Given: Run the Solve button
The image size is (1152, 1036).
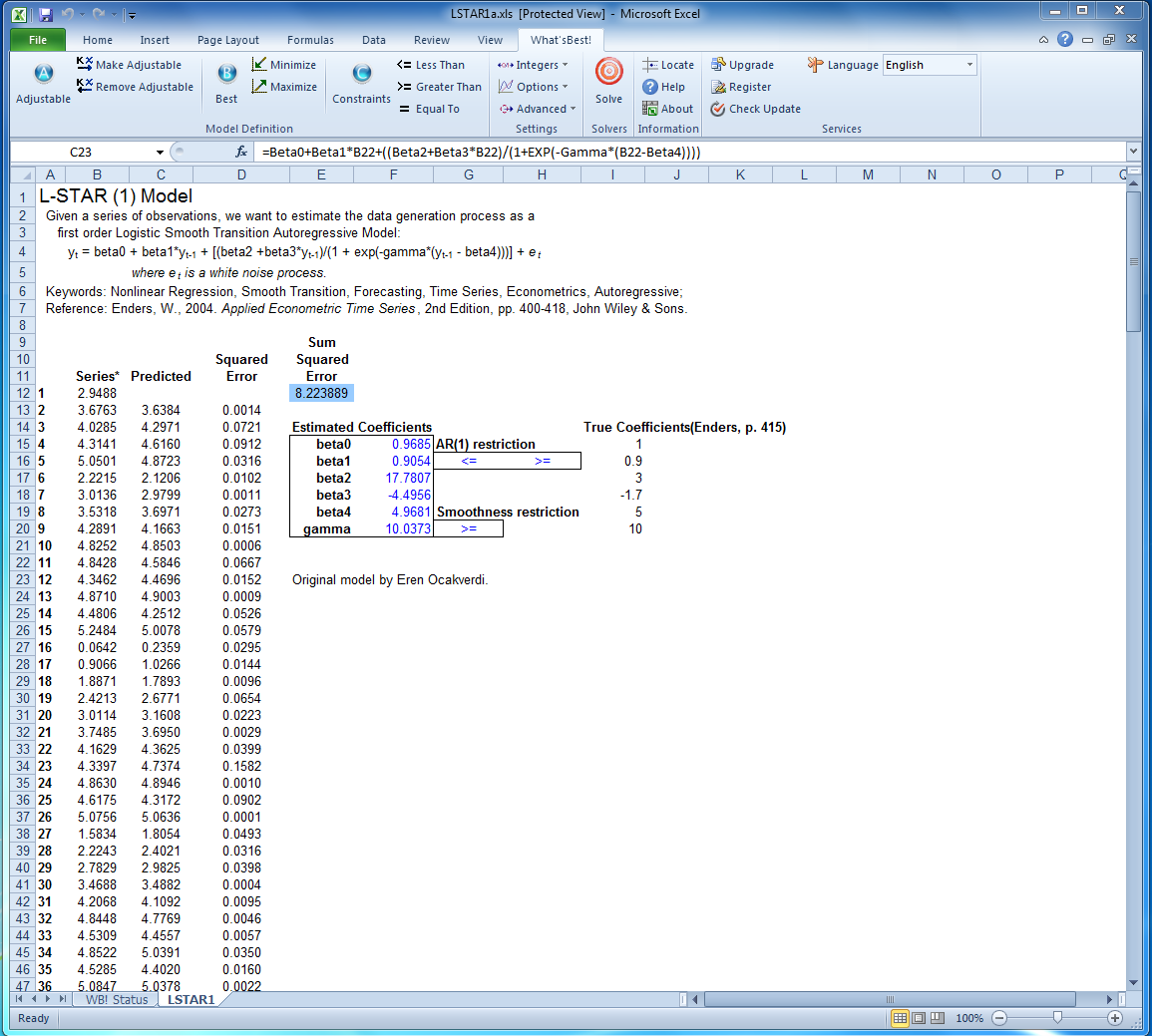Looking at the screenshot, I should click(608, 74).
